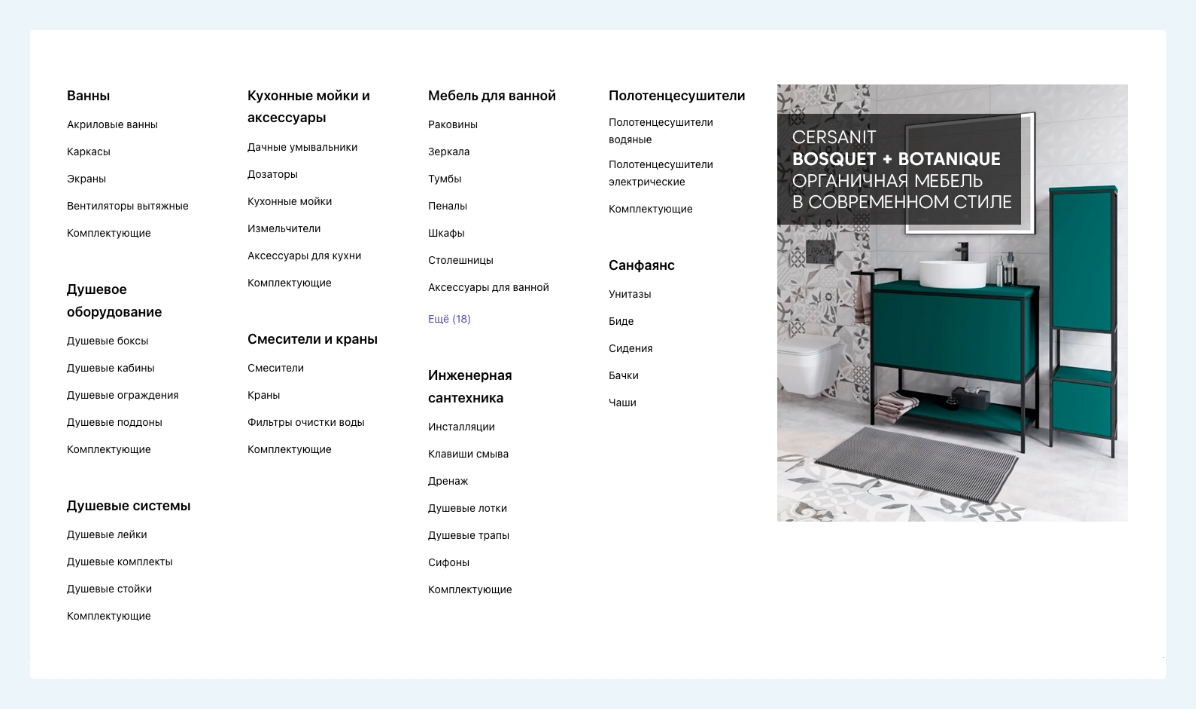
Task: Go to "Полотенцесушители электрические"
Action: pyautogui.click(x=661, y=173)
